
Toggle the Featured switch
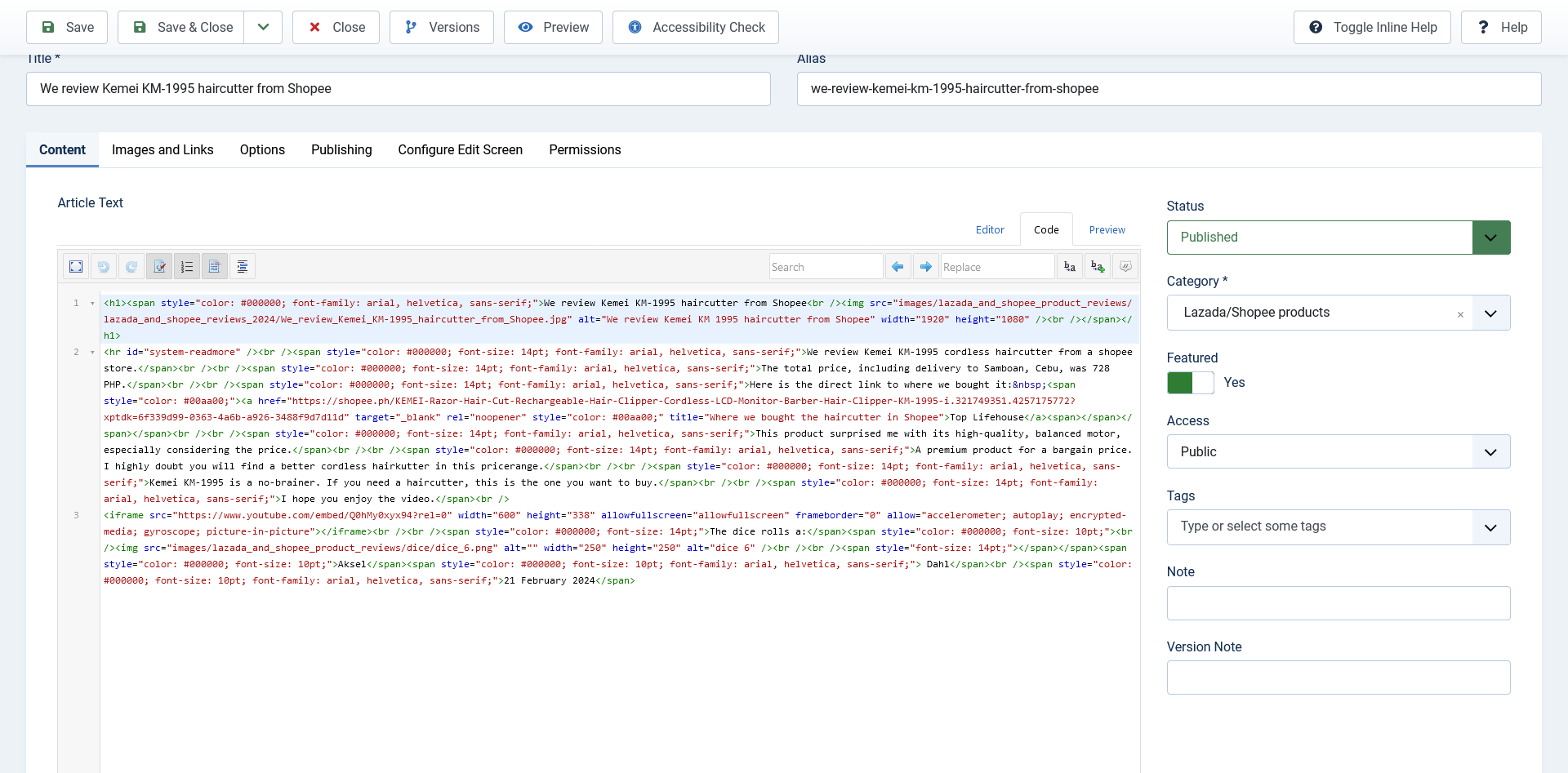[1190, 383]
